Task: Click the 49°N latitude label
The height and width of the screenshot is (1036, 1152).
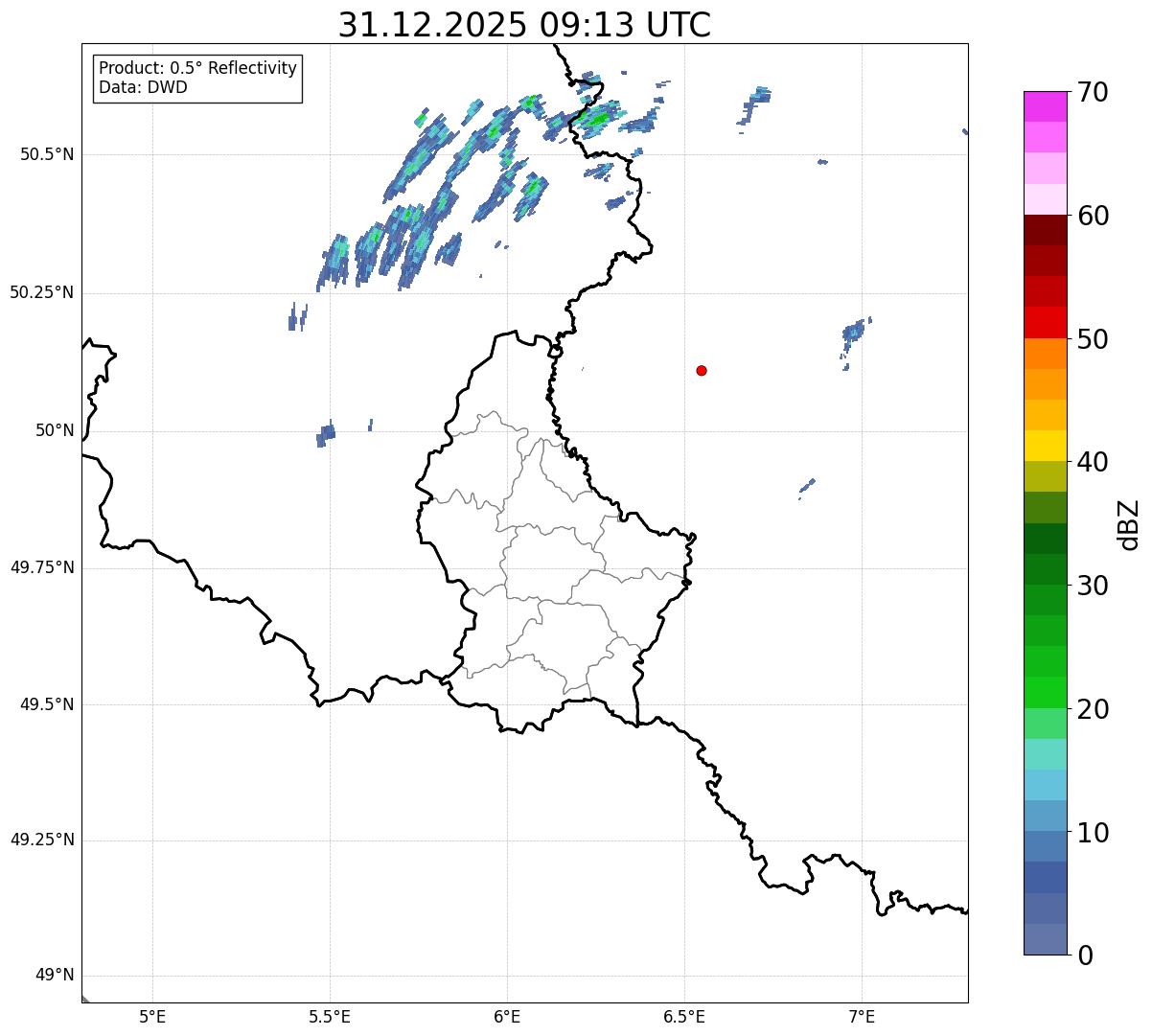Action: click(55, 976)
